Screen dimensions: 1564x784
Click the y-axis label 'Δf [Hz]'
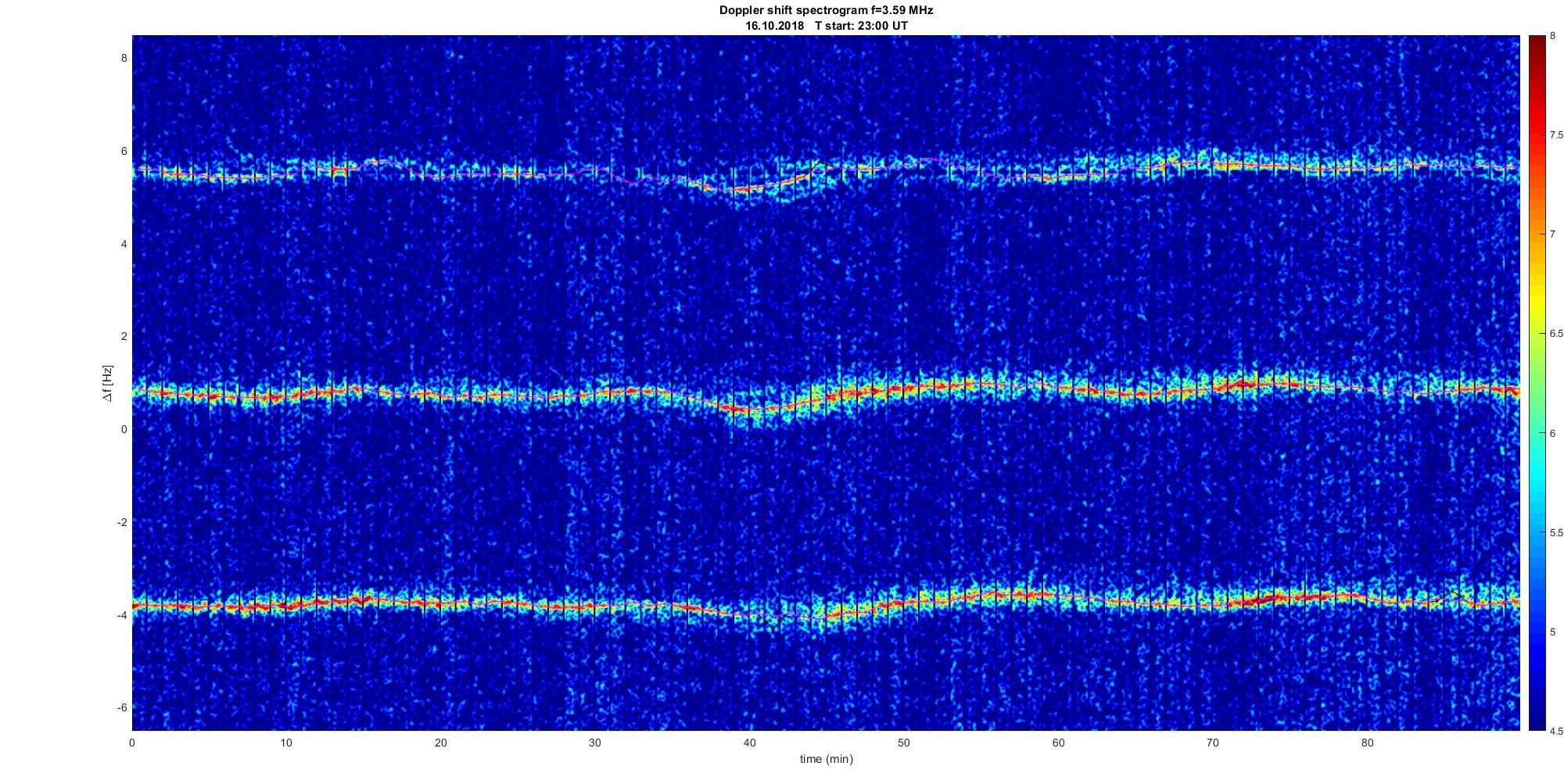click(108, 383)
